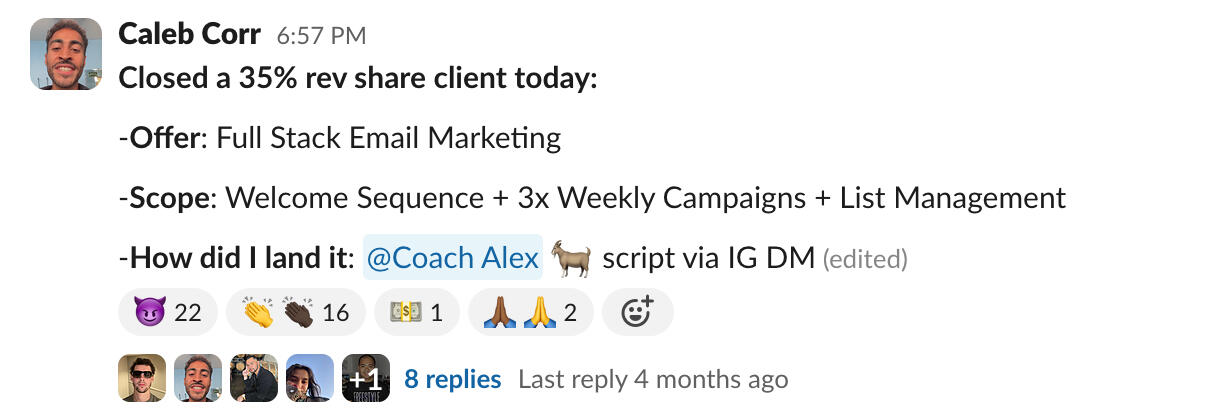This screenshot has width=1218, height=416.
Task: Click the goat emoji in the message
Action: (571, 257)
